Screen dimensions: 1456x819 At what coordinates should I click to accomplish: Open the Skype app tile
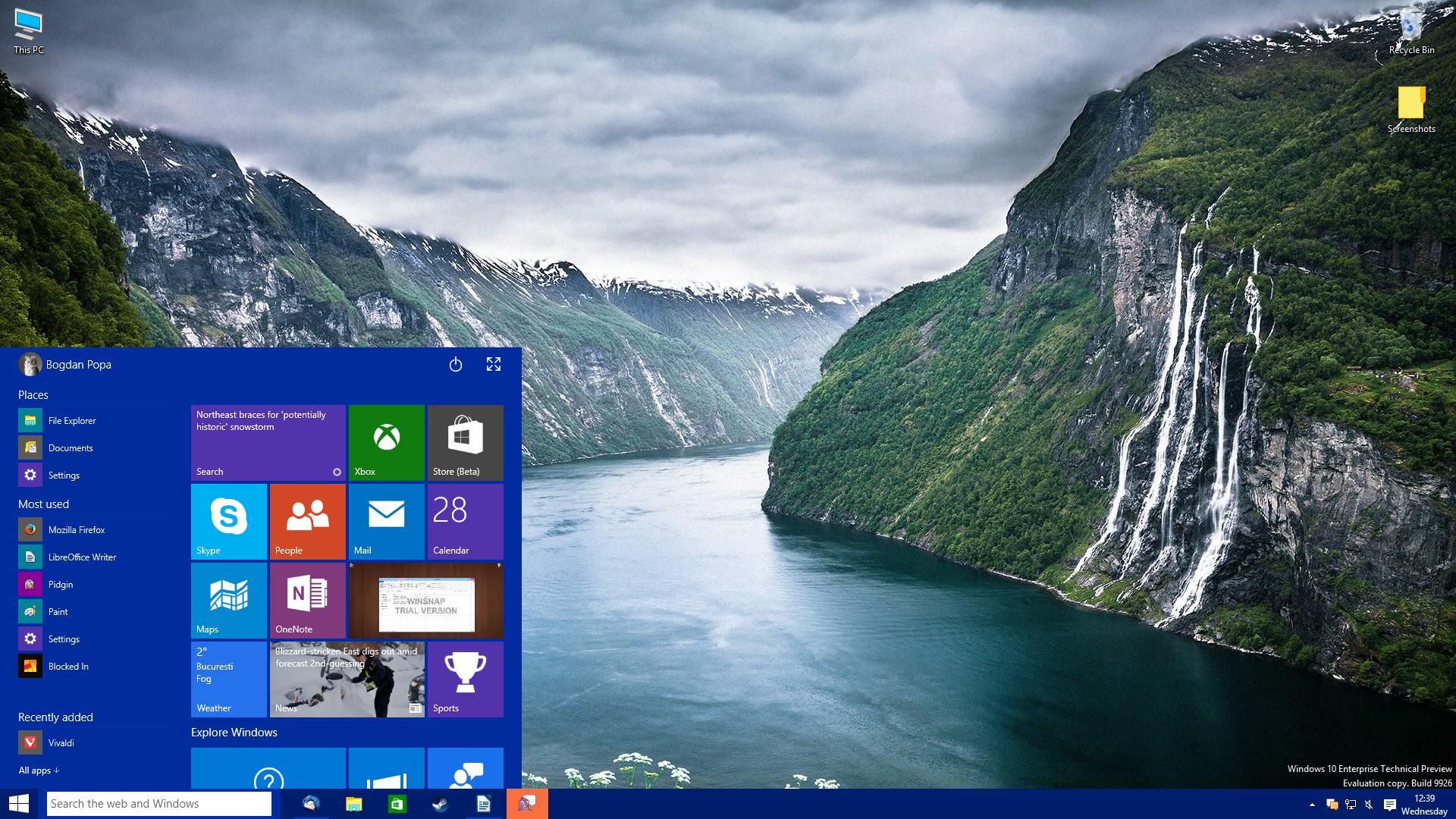(x=229, y=519)
